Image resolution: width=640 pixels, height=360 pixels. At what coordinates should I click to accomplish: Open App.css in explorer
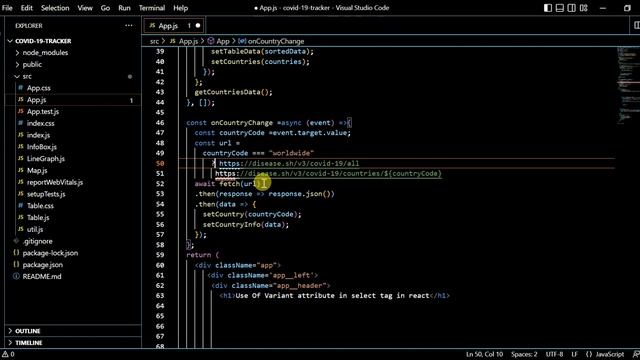tap(39, 88)
